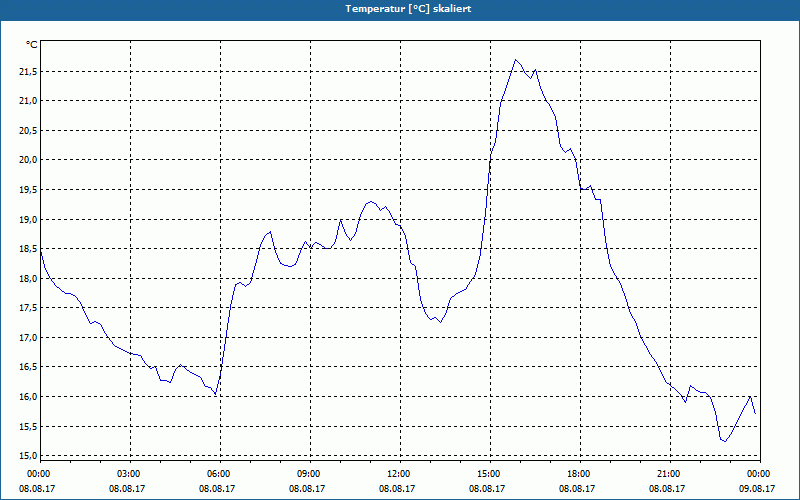The height and width of the screenshot is (500, 800).
Task: Pick the 19,0 y-axis label
Action: (x=28, y=219)
